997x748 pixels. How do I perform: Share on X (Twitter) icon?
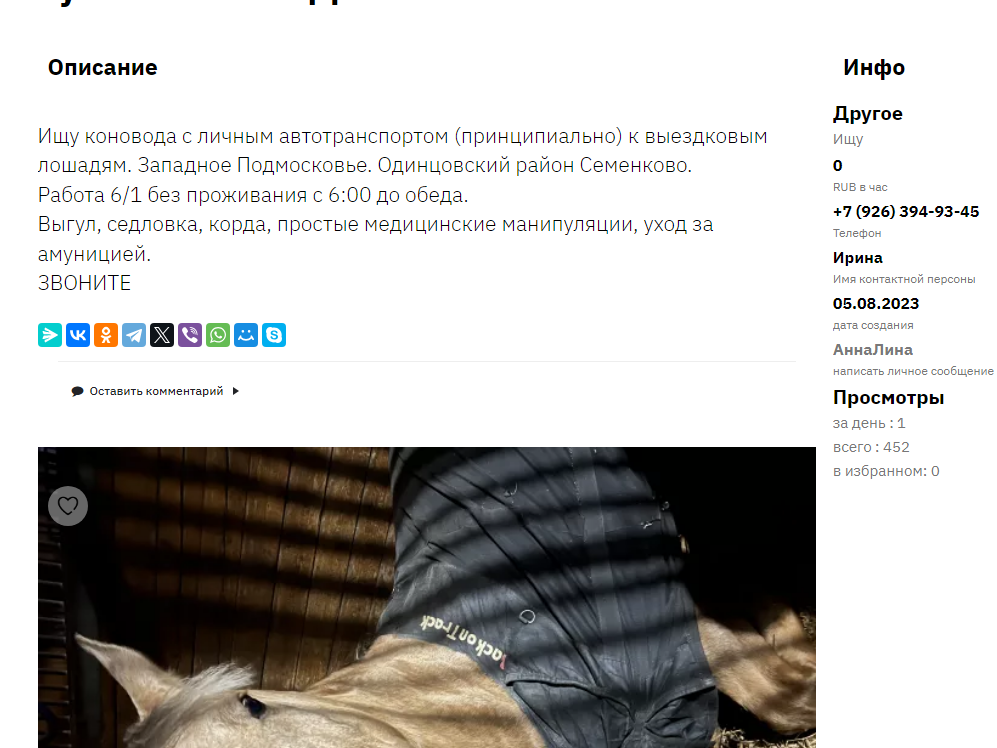click(x=162, y=335)
